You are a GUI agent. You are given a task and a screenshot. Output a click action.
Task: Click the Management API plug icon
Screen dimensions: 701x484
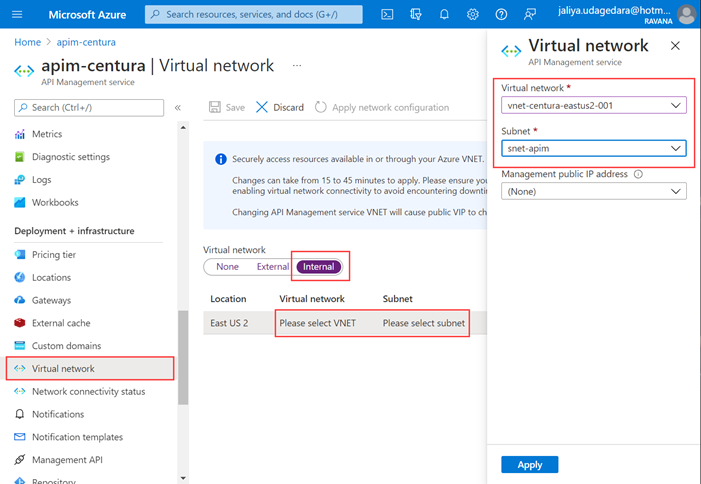tap(20, 460)
